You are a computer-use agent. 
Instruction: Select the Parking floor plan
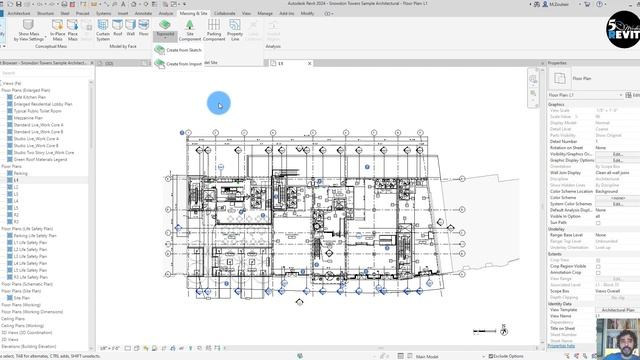coord(20,173)
